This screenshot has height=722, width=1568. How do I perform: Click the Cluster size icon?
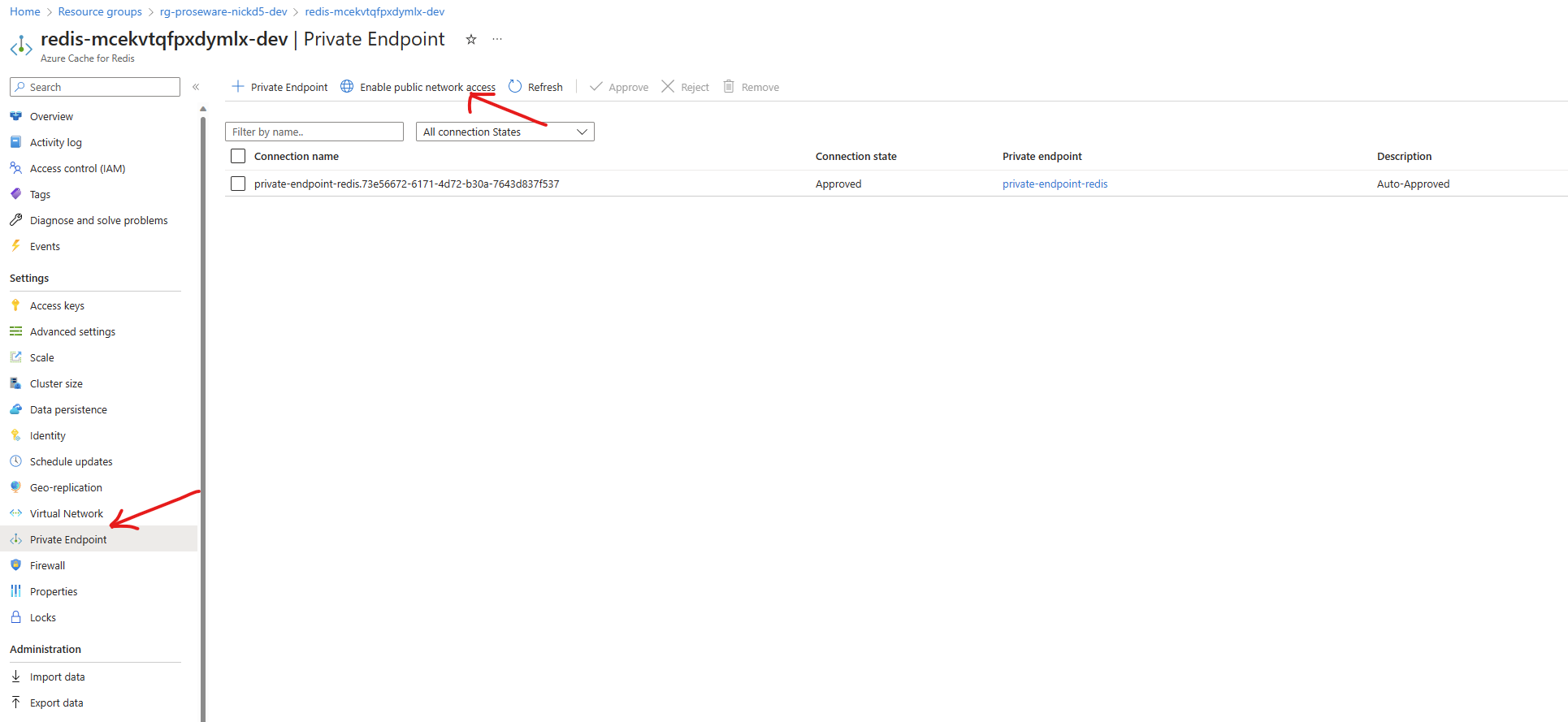pos(15,383)
